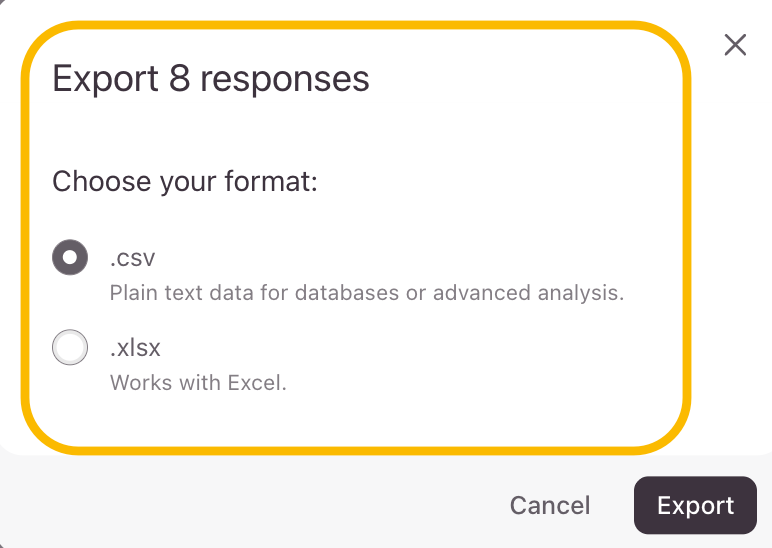Select the .xlsx radio button
Viewport: 772px width, 548px height.
point(69,348)
